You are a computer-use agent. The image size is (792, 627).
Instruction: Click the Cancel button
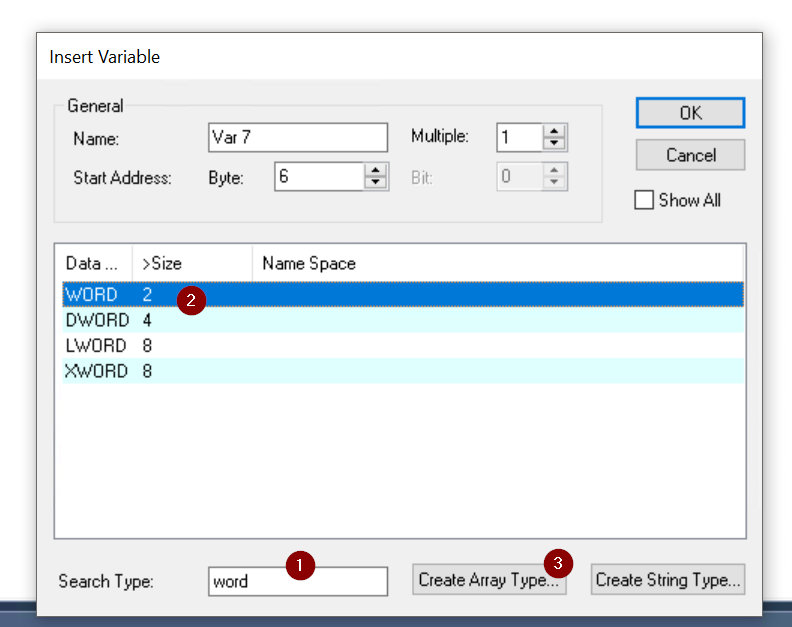tap(690, 155)
